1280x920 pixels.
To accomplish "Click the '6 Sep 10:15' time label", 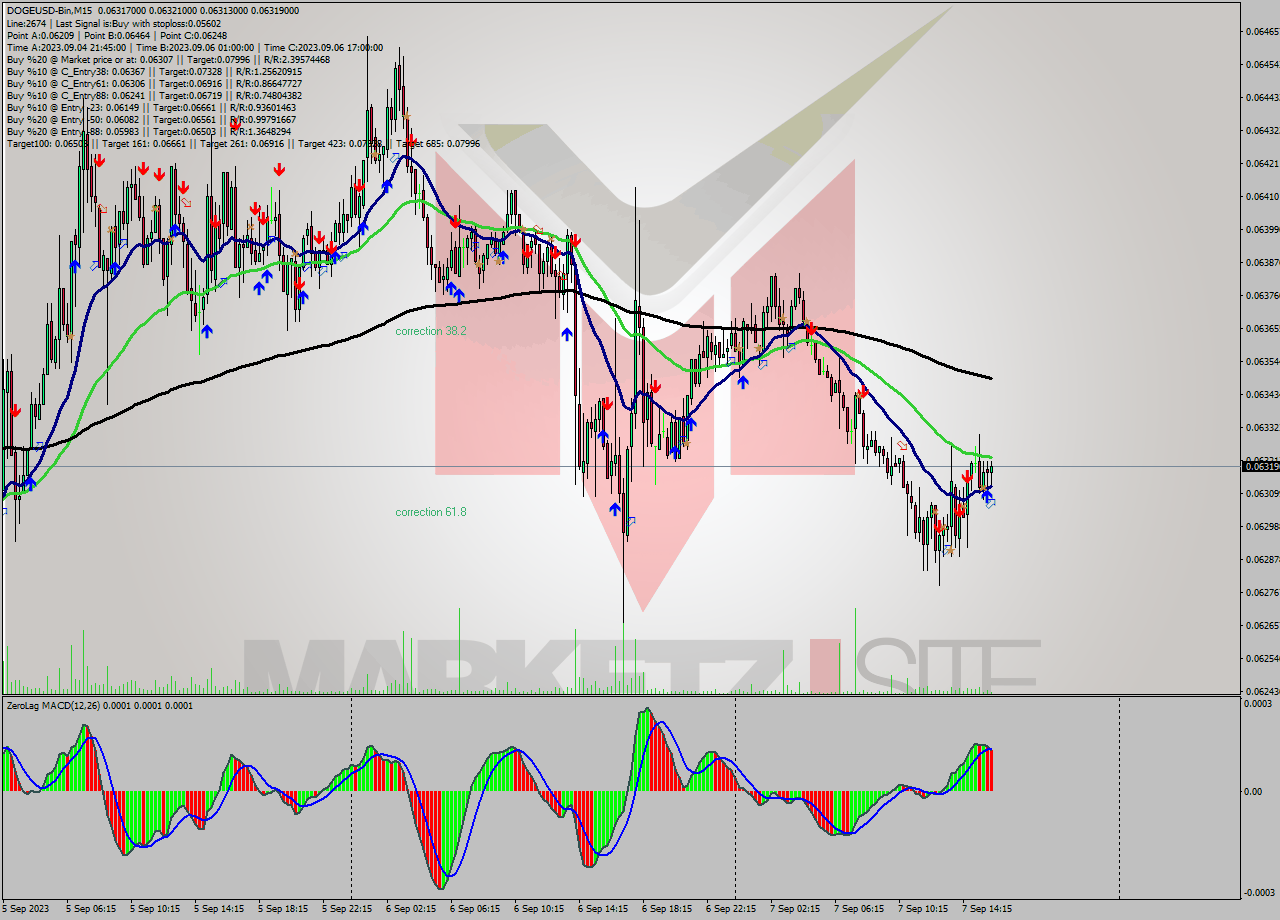I will click(539, 909).
